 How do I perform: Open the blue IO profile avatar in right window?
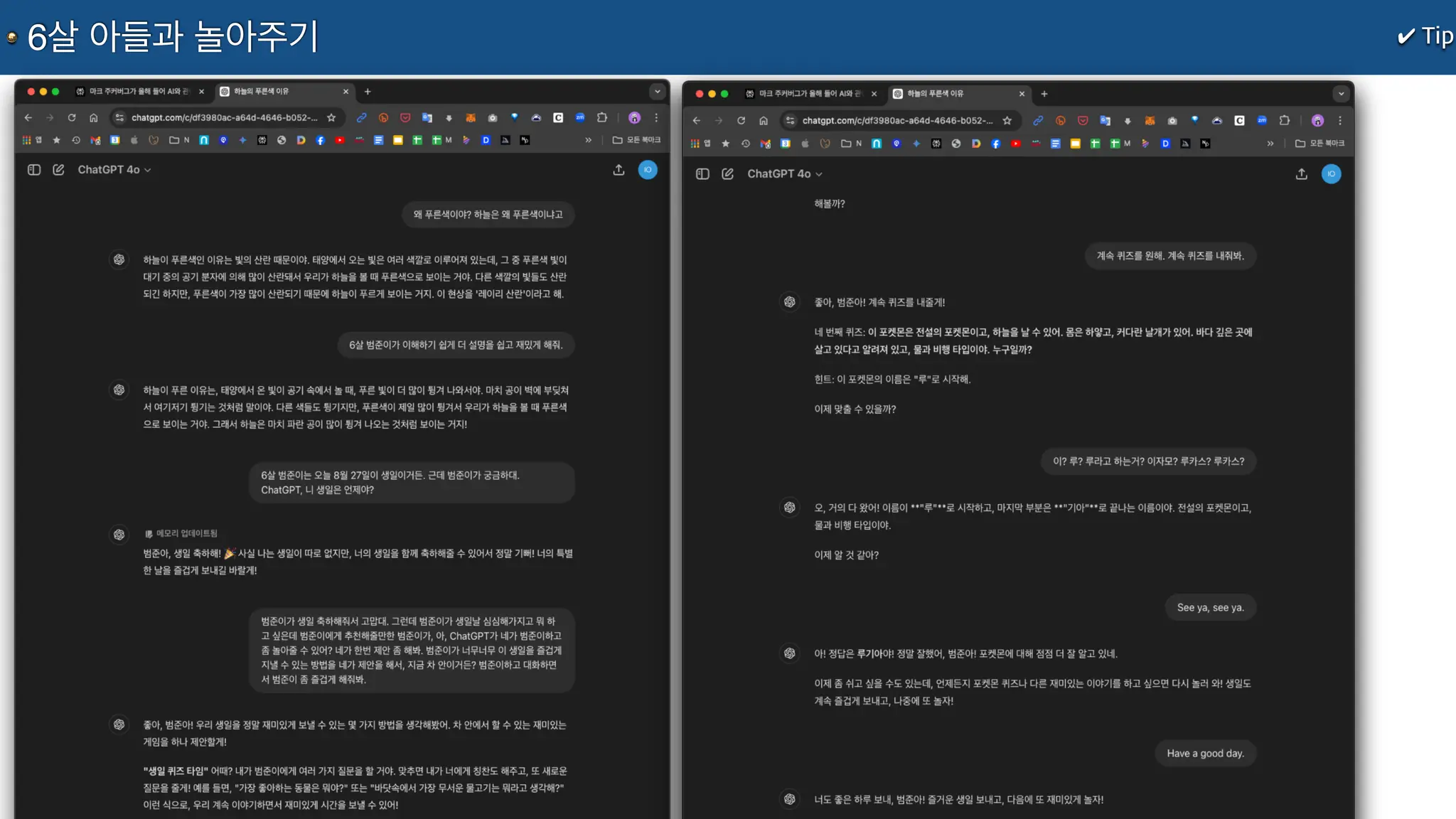(1331, 174)
